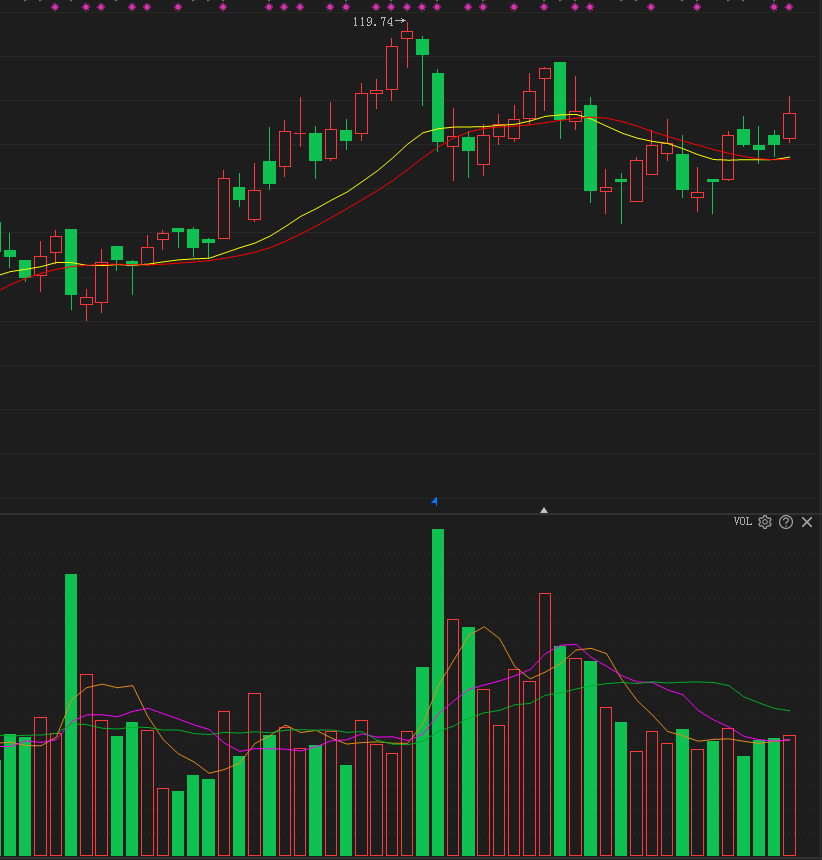Open the VOL indicator settings gear
The height and width of the screenshot is (860, 822).
pyautogui.click(x=765, y=522)
